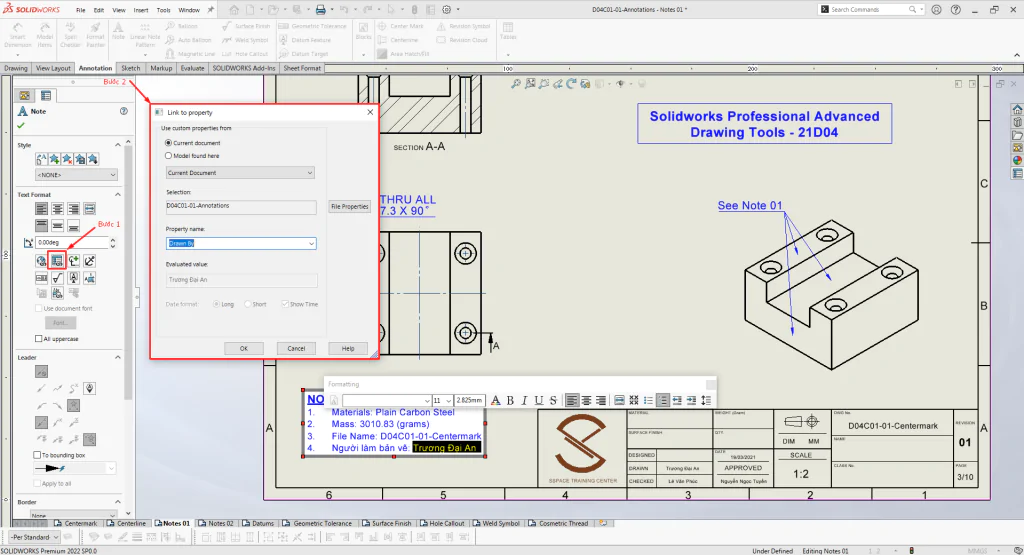Left-align text in Text Format section
The width and height of the screenshot is (1024, 555).
(41, 209)
